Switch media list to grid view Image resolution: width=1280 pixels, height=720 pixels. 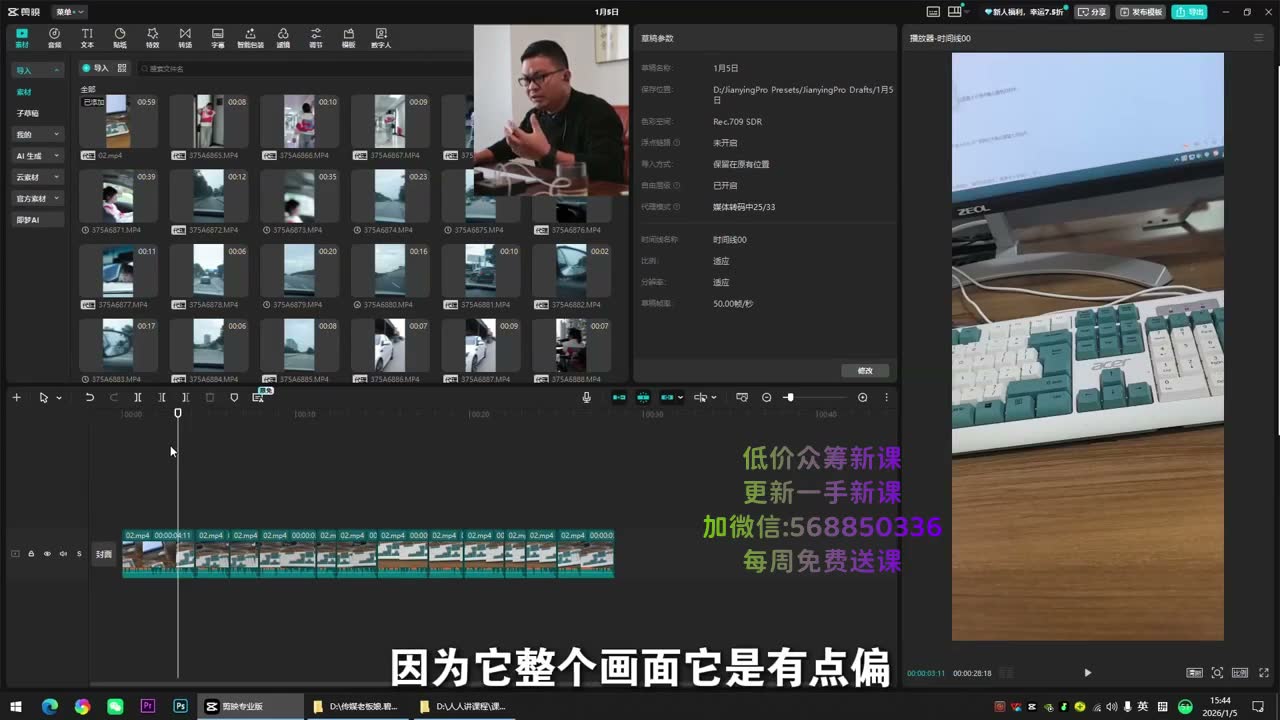[x=122, y=68]
